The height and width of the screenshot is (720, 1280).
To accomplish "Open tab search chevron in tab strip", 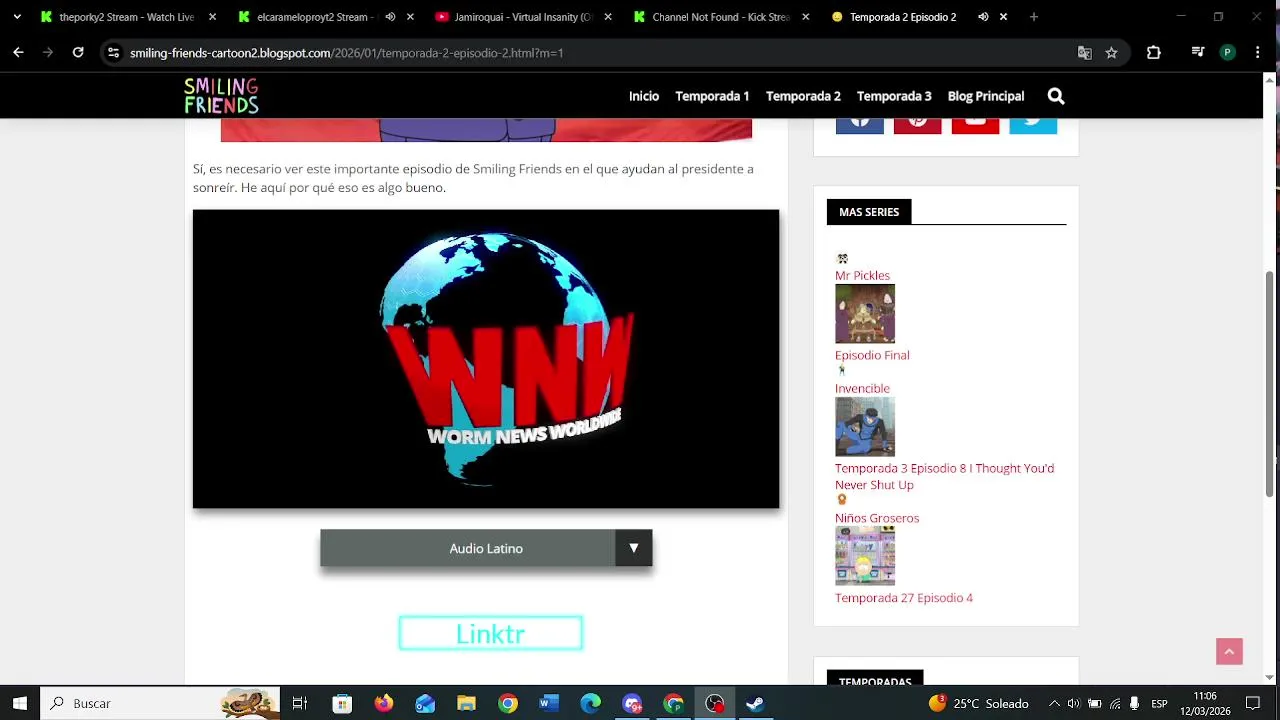I will [17, 17].
